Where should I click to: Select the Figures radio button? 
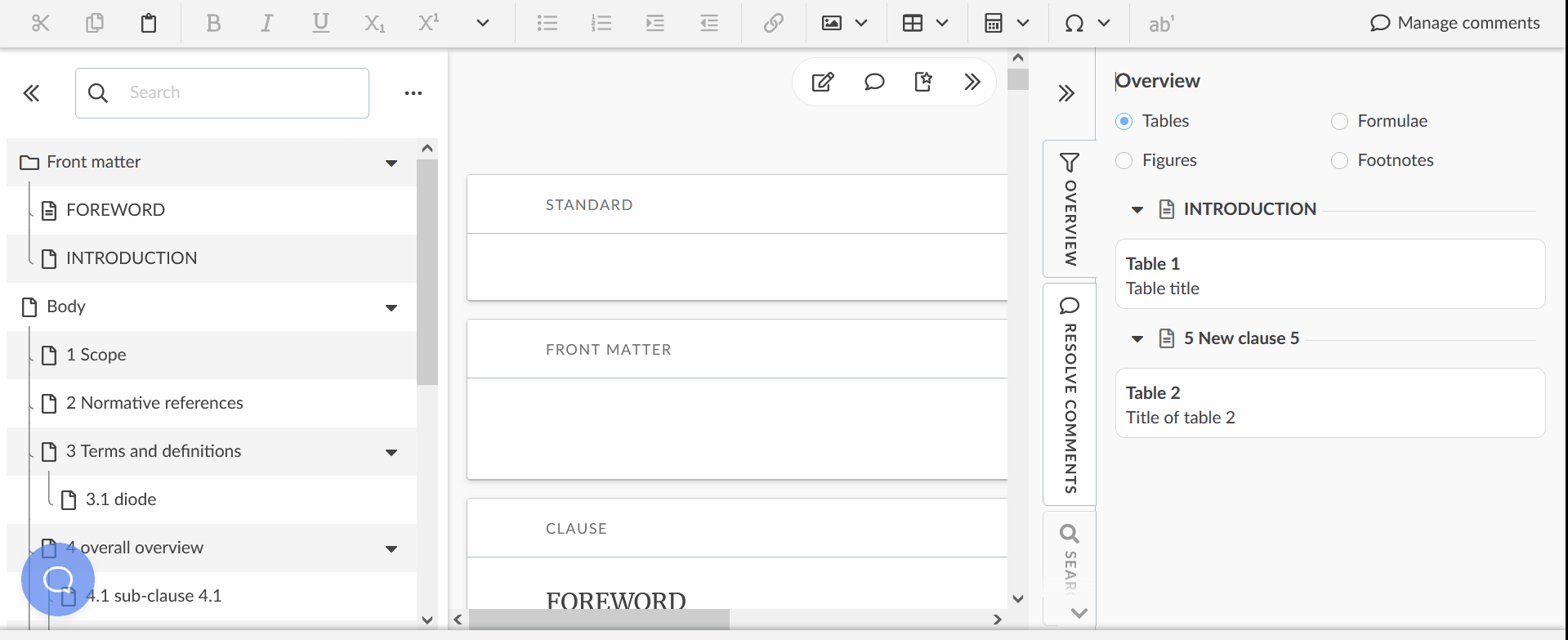point(1124,160)
